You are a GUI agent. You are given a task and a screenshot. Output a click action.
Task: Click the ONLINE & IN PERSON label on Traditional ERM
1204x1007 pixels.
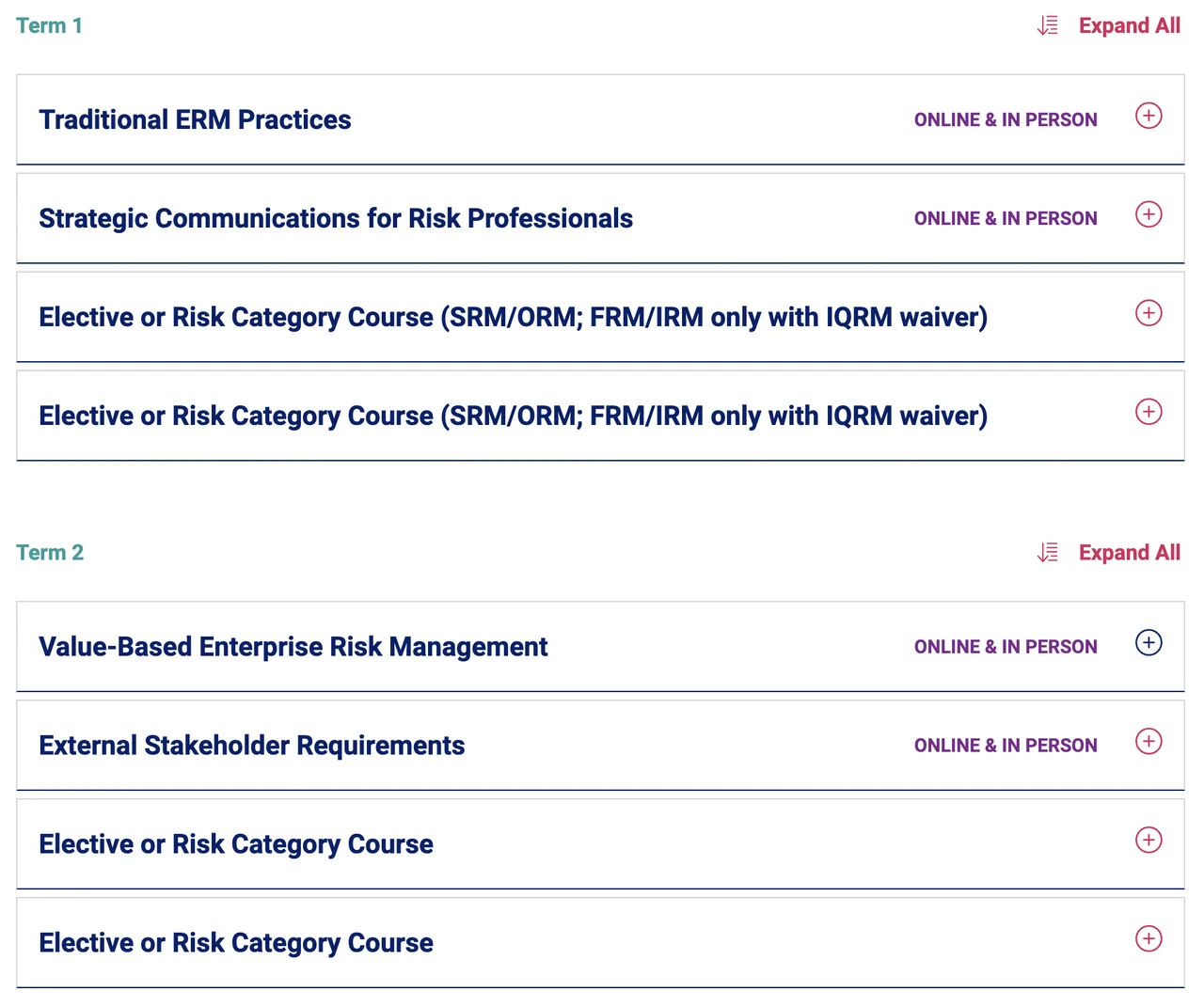1006,120
